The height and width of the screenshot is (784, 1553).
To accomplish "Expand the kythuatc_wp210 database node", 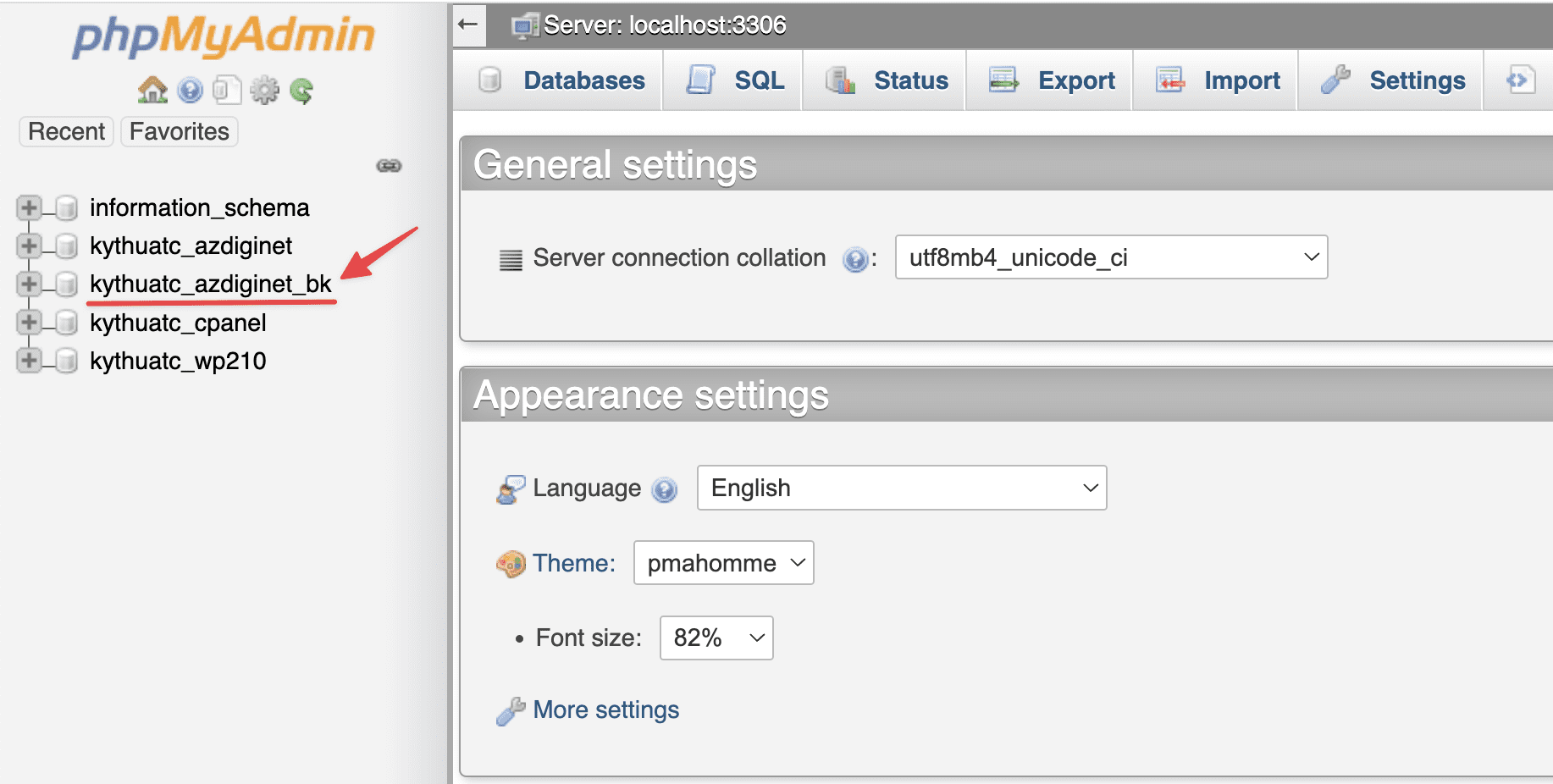I will click(28, 360).
